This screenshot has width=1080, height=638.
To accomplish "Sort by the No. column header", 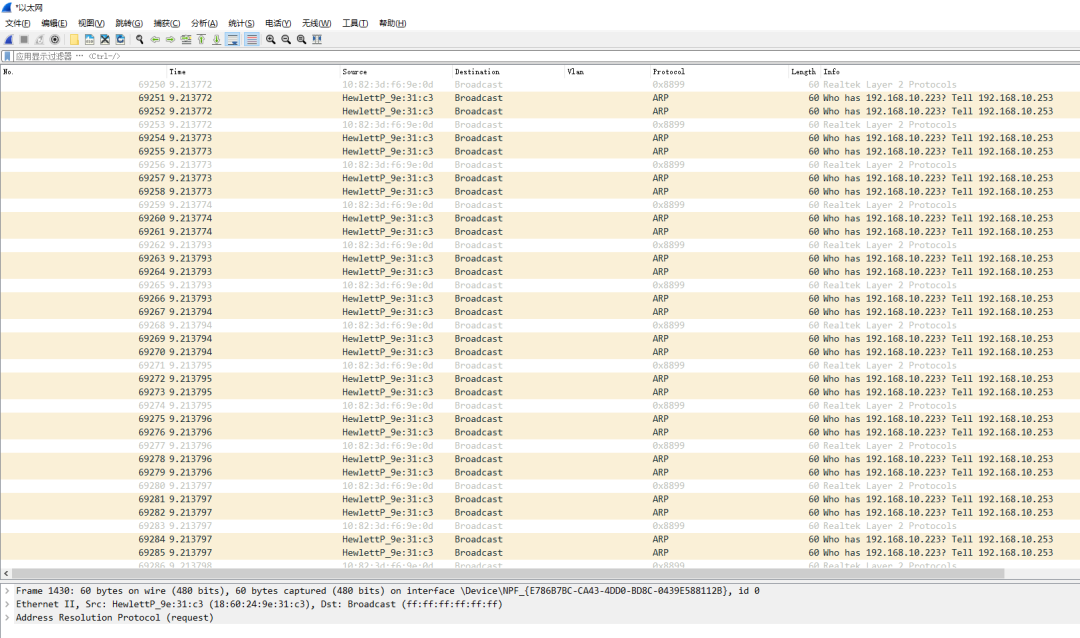I will click(x=83, y=72).
